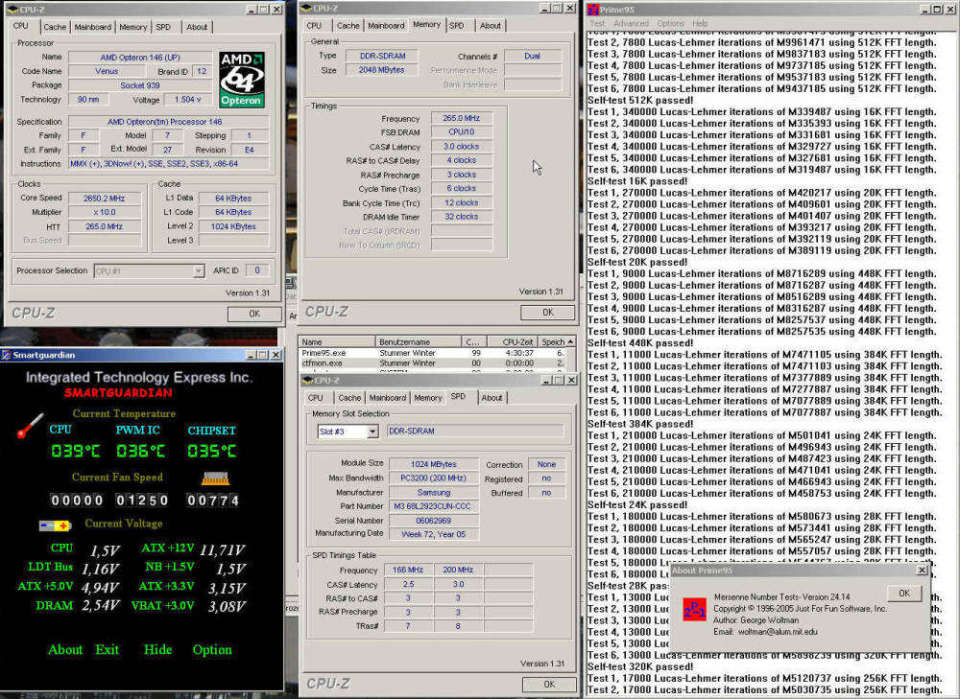
Task: Click the Core Speed 2650.2 MHz value
Action: [x=104, y=198]
